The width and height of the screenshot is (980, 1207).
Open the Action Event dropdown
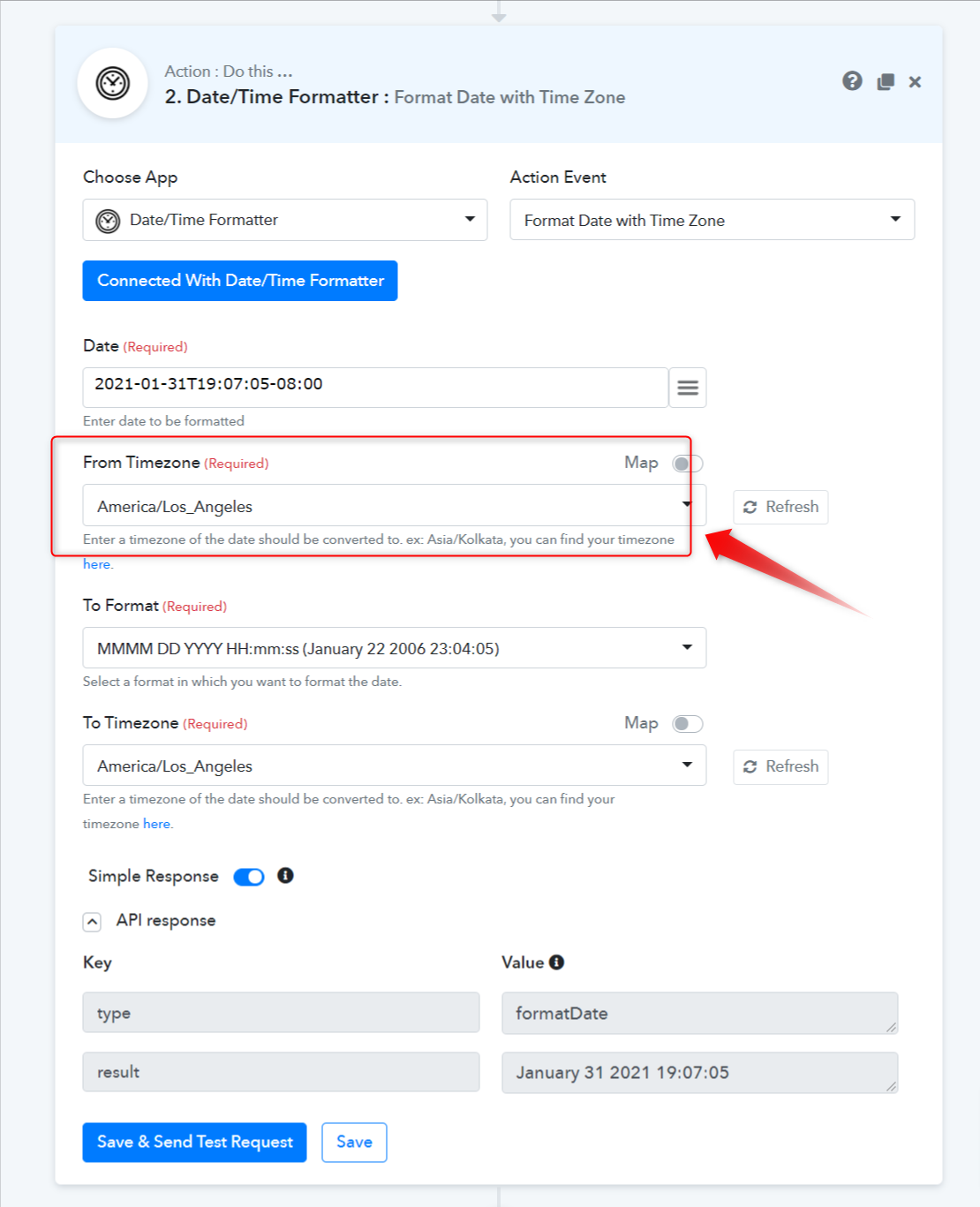click(x=712, y=220)
